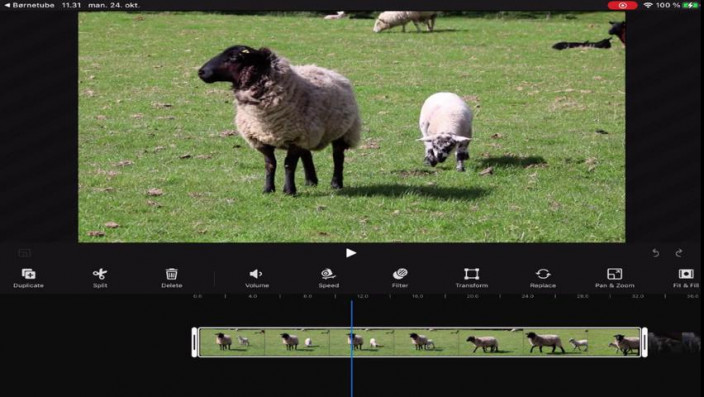Redo the last undone edit
The width and height of the screenshot is (704, 397).
(x=679, y=253)
